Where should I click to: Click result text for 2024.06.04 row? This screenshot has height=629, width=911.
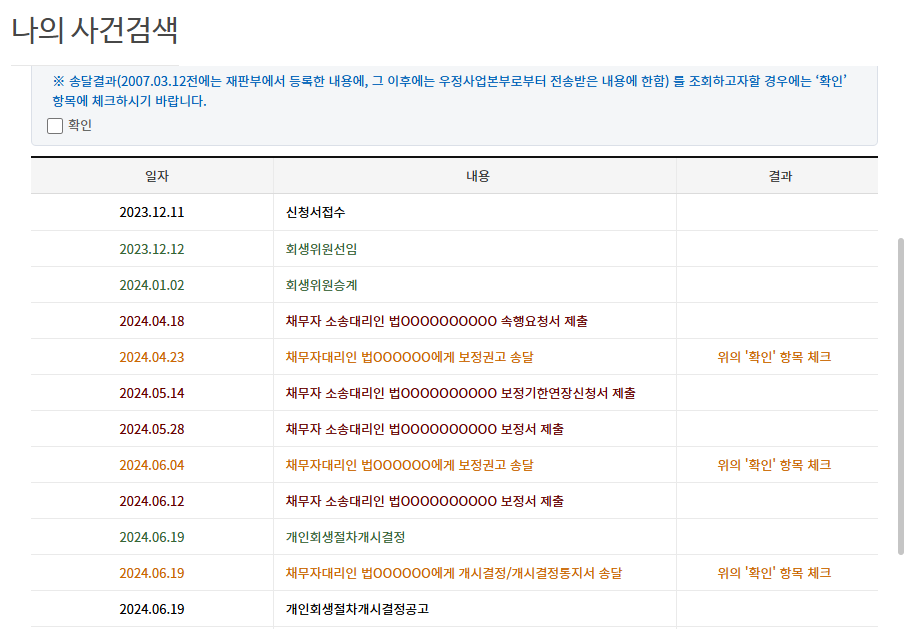pos(774,465)
